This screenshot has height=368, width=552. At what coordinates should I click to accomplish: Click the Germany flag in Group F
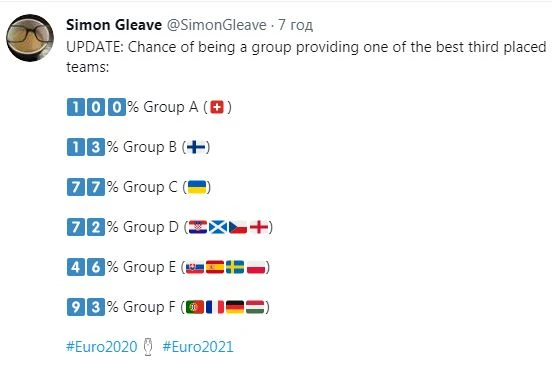pyautogui.click(x=235, y=307)
